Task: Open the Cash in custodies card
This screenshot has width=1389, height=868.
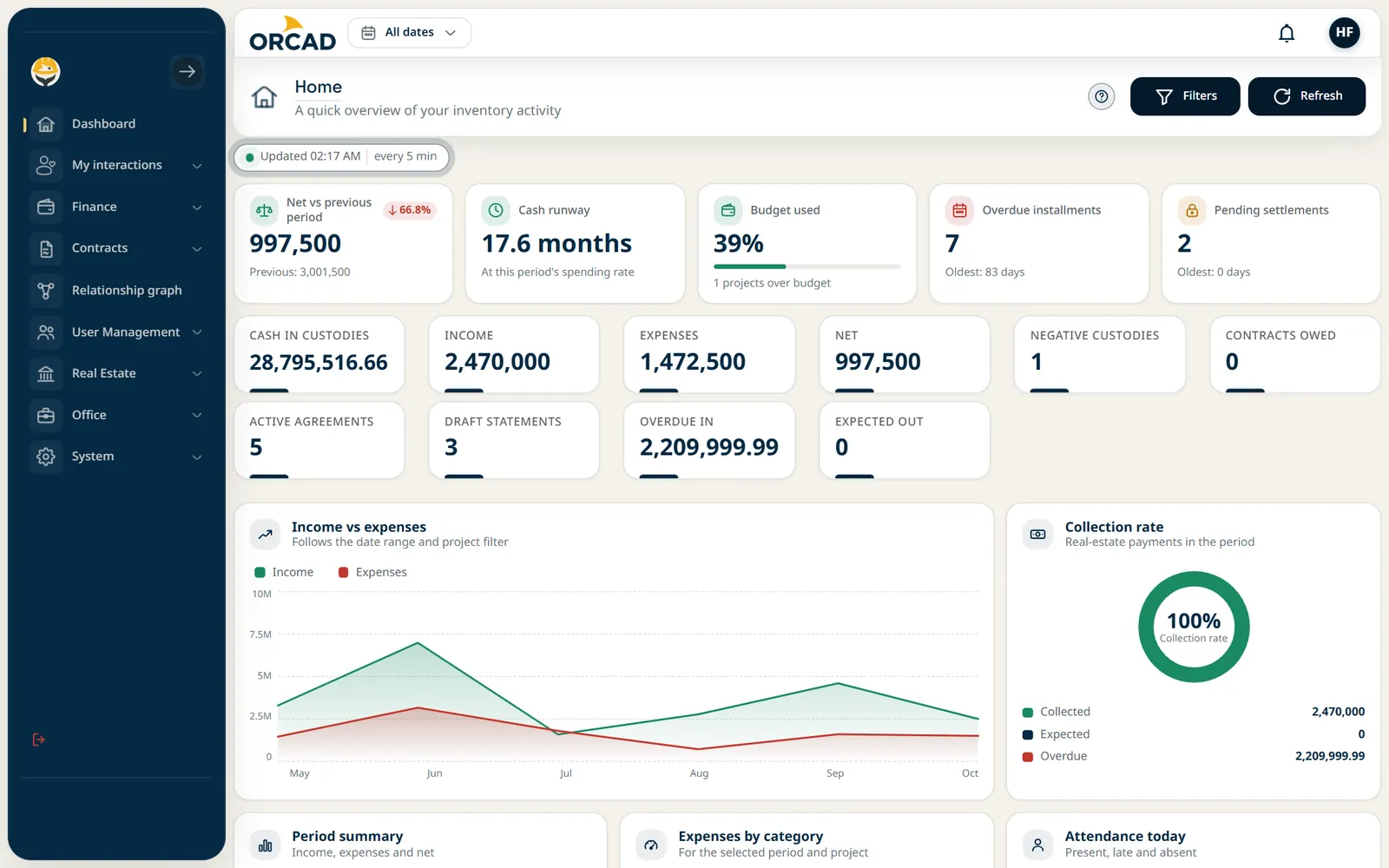Action: (319, 354)
